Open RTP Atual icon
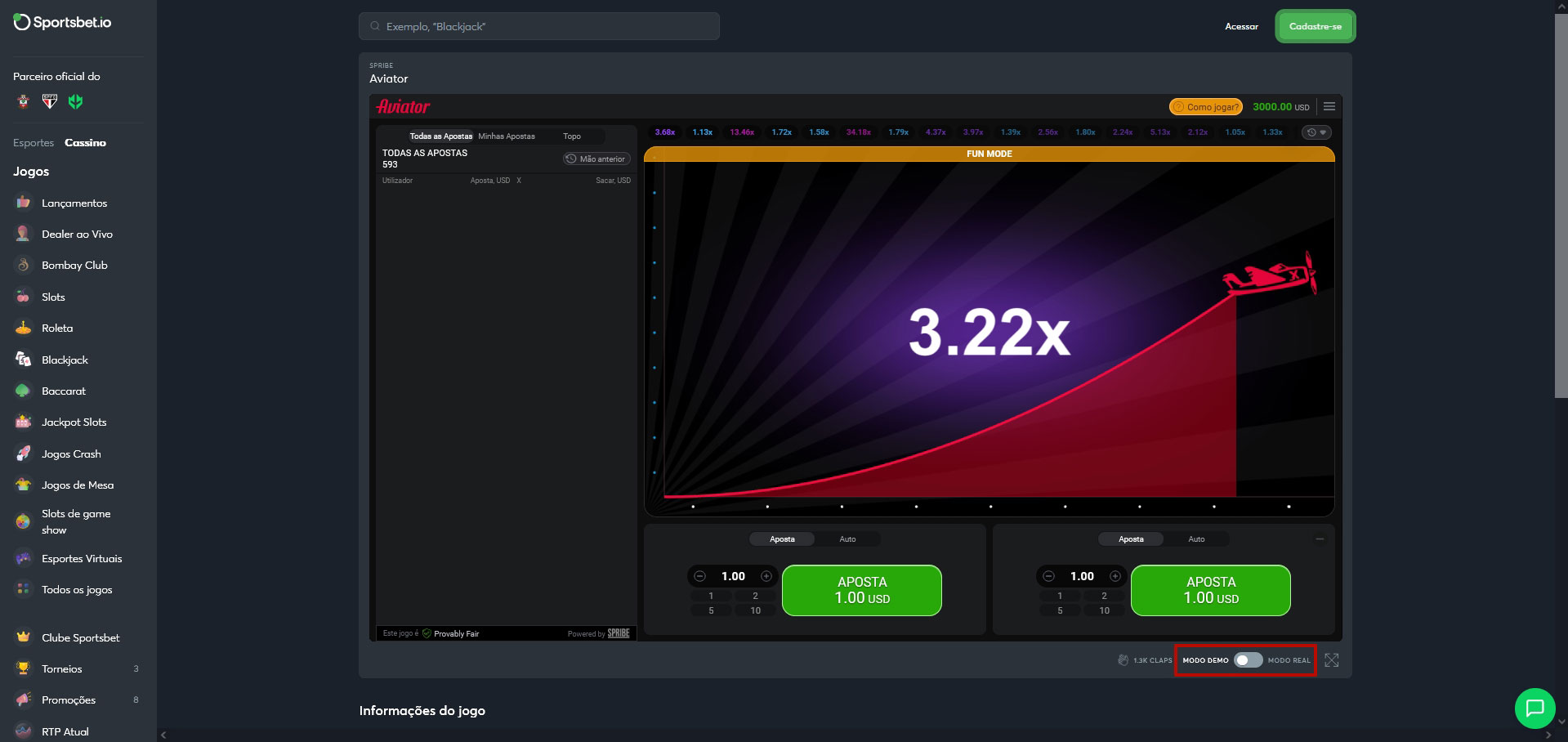 23,731
